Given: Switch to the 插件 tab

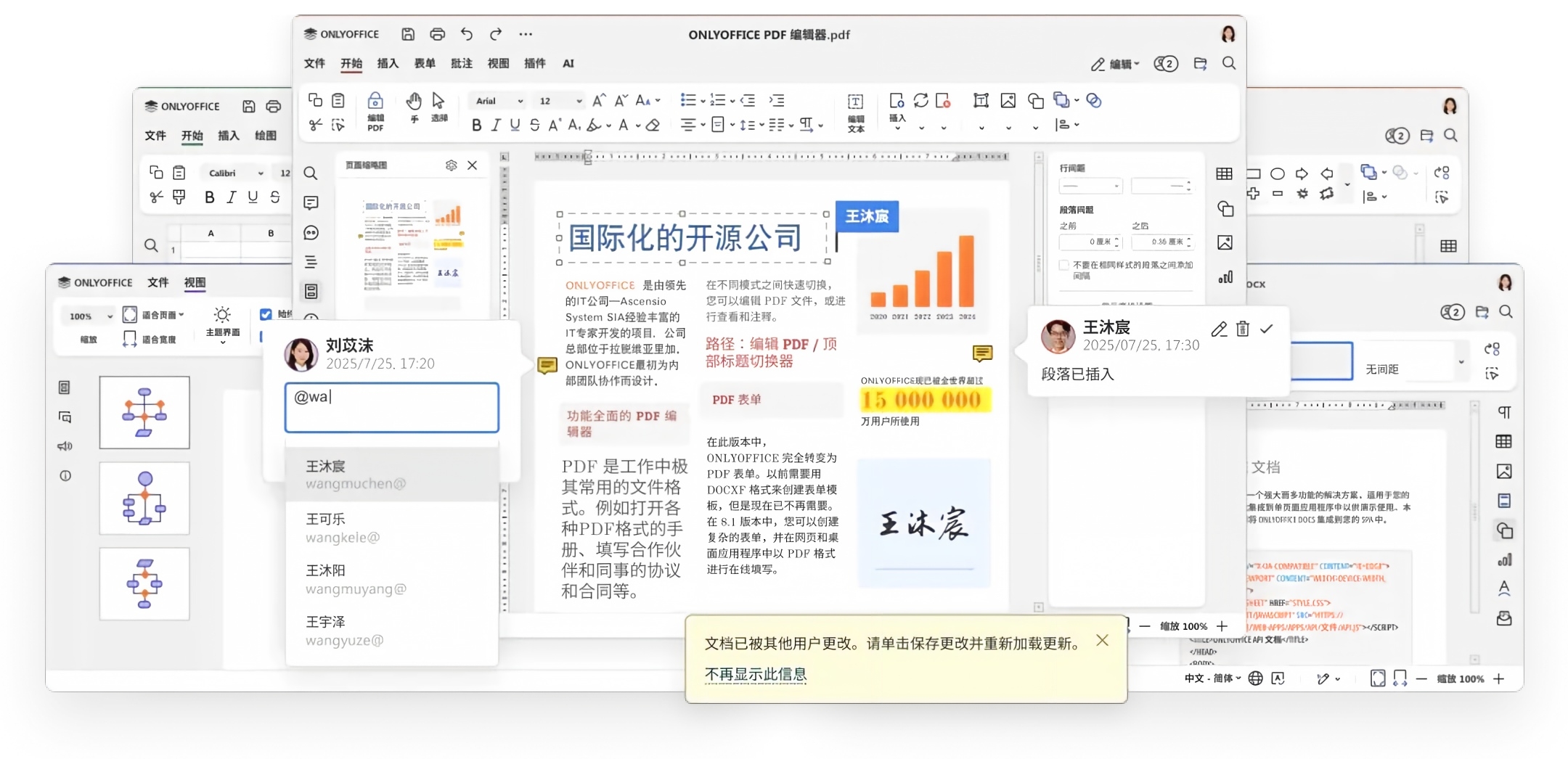Looking at the screenshot, I should (535, 63).
